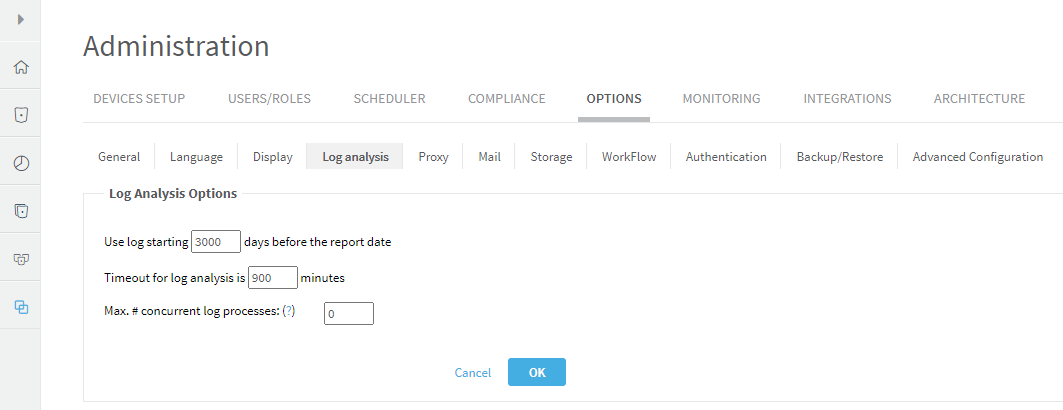Go to the Scheduler tab

389,99
